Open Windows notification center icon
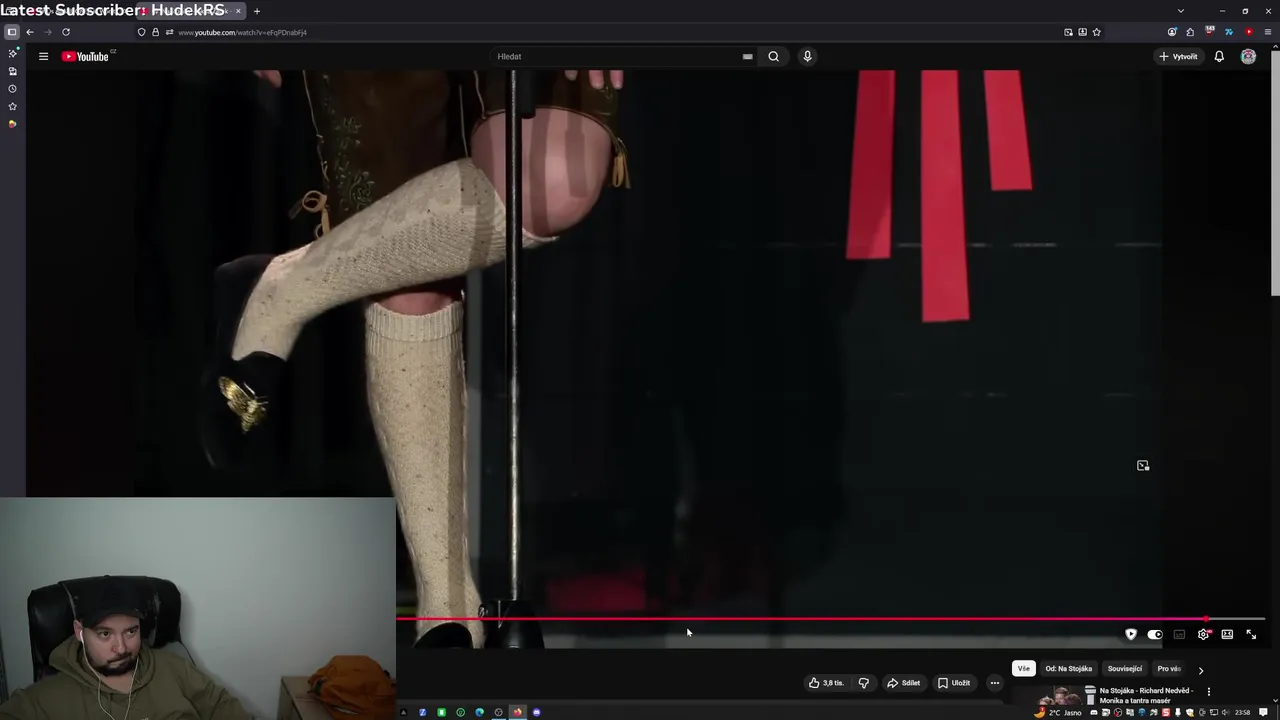 coord(1263,712)
